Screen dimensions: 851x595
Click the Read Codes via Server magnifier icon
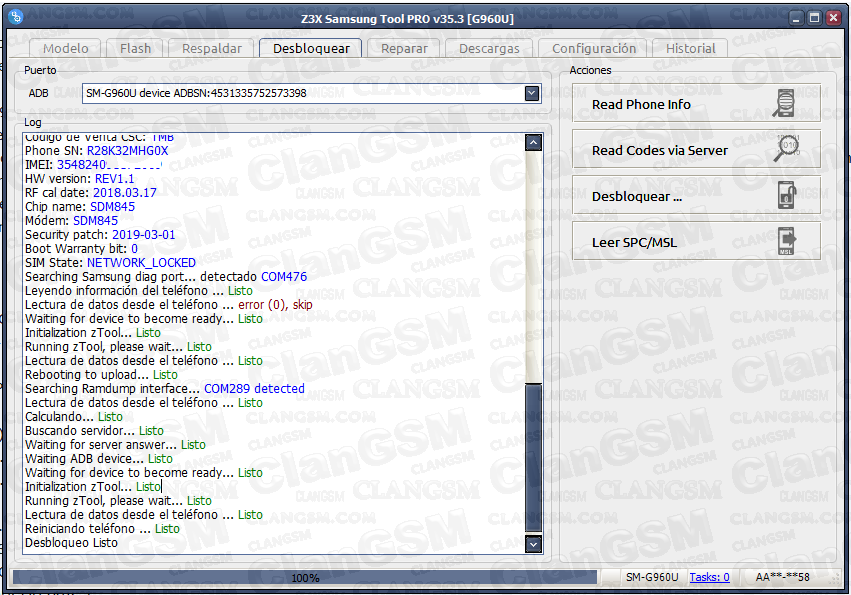pyautogui.click(x=787, y=149)
